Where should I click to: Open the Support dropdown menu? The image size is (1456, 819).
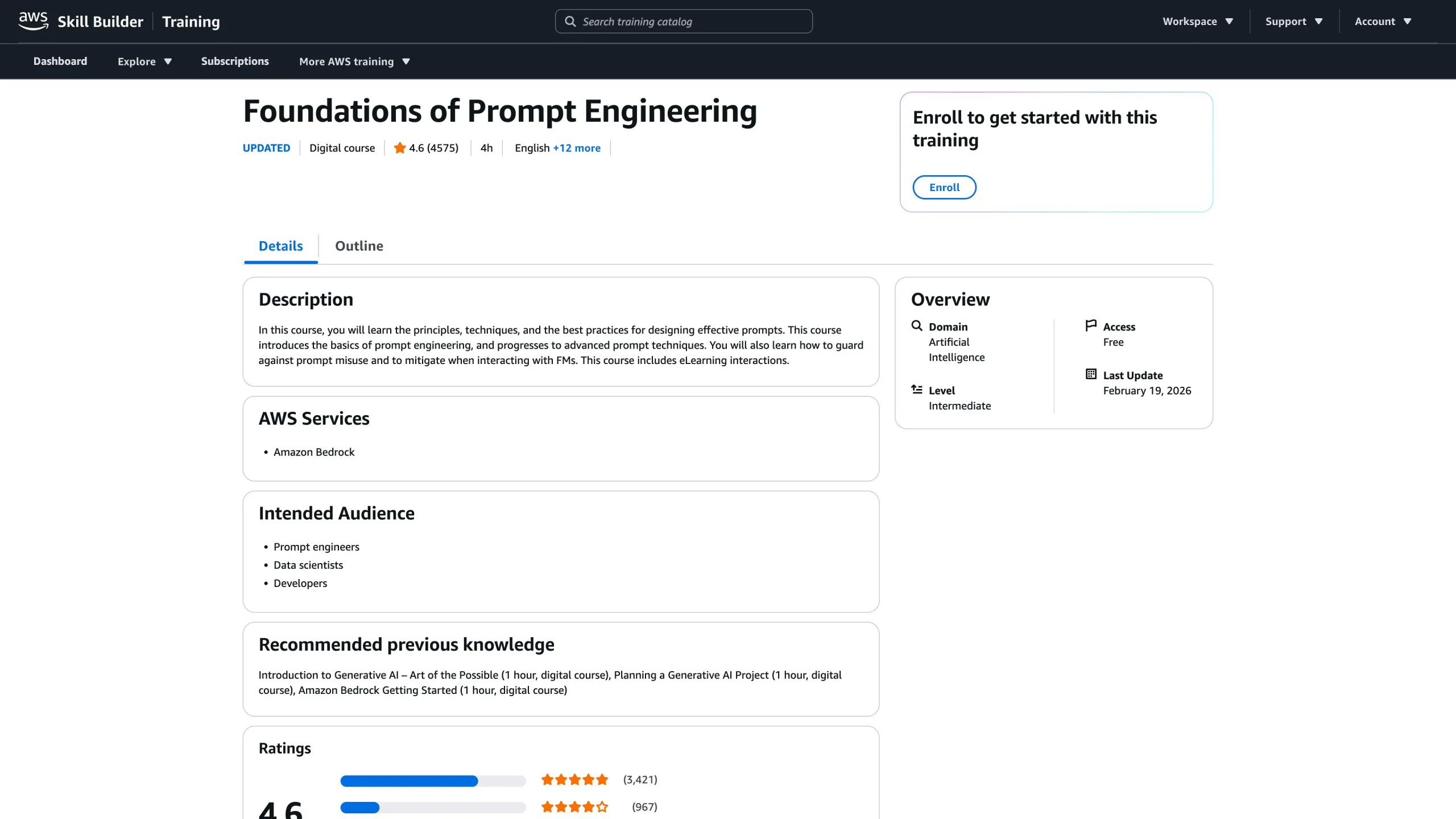[1294, 22]
